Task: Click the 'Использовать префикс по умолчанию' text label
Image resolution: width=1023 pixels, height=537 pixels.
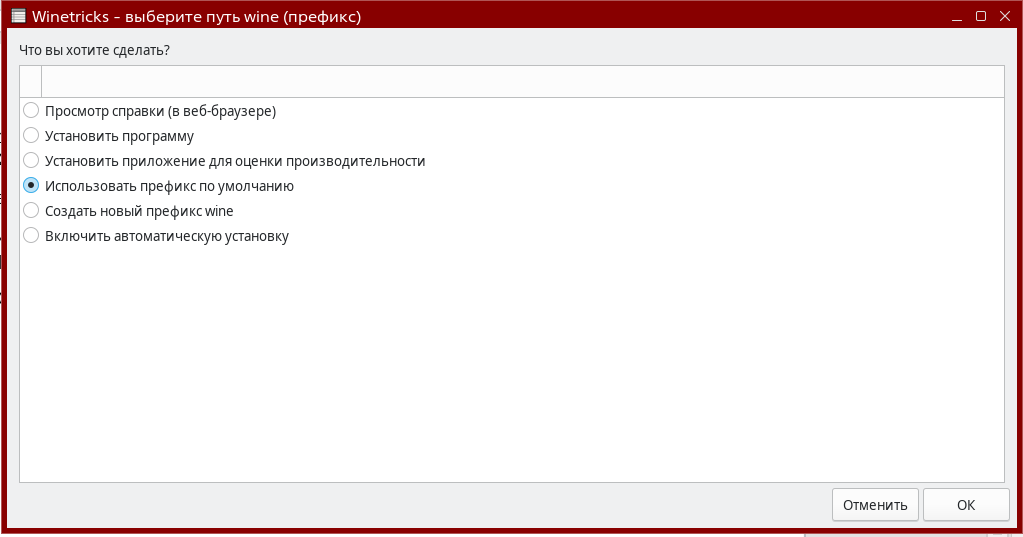Action: coord(169,186)
